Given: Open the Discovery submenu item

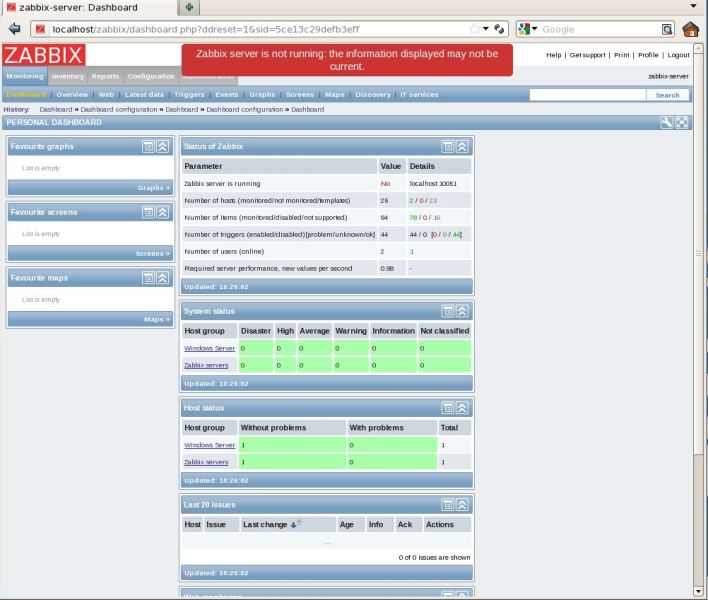Looking at the screenshot, I should pos(373,95).
